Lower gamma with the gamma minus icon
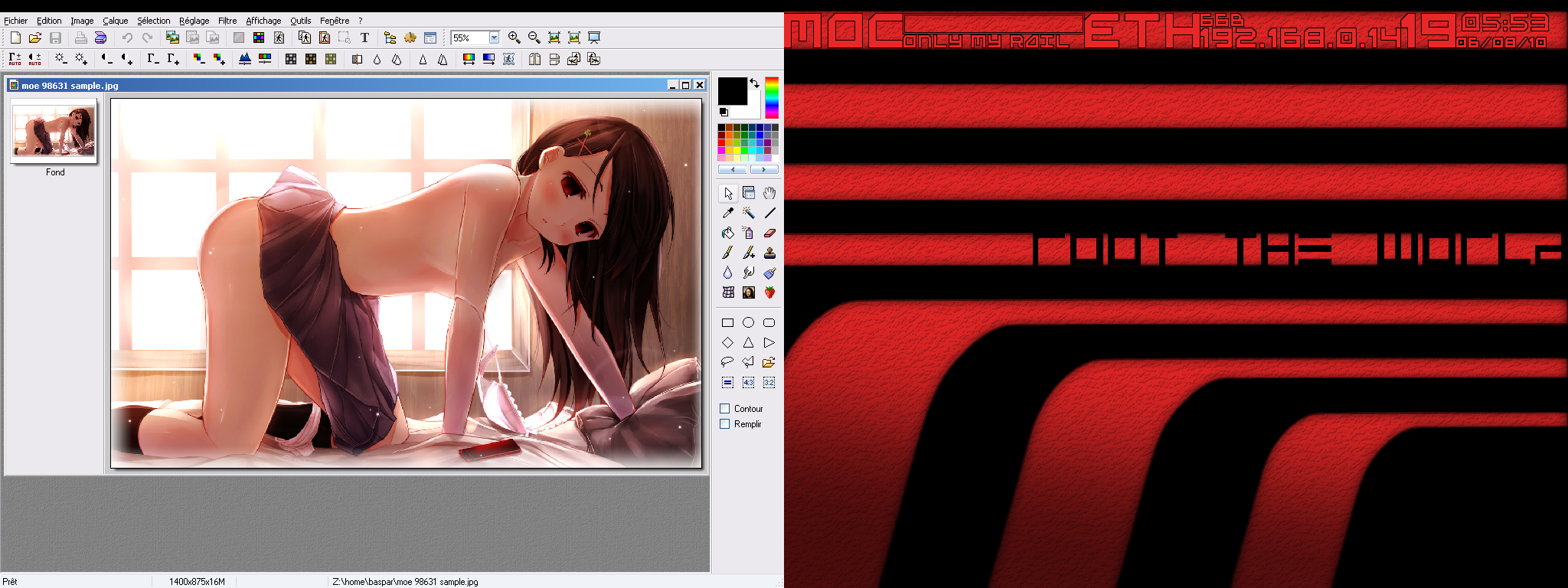The height and width of the screenshot is (588, 1568). (153, 59)
